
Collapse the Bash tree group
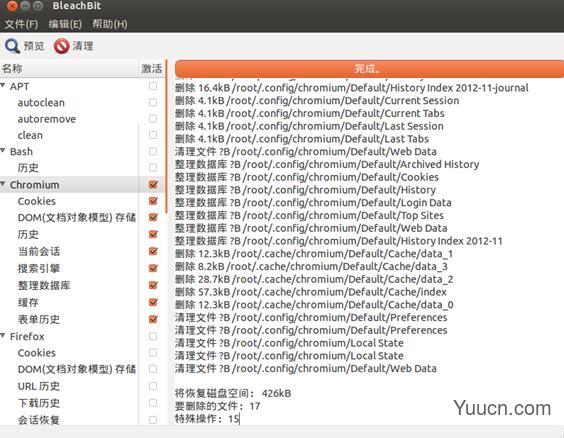tap(3, 151)
